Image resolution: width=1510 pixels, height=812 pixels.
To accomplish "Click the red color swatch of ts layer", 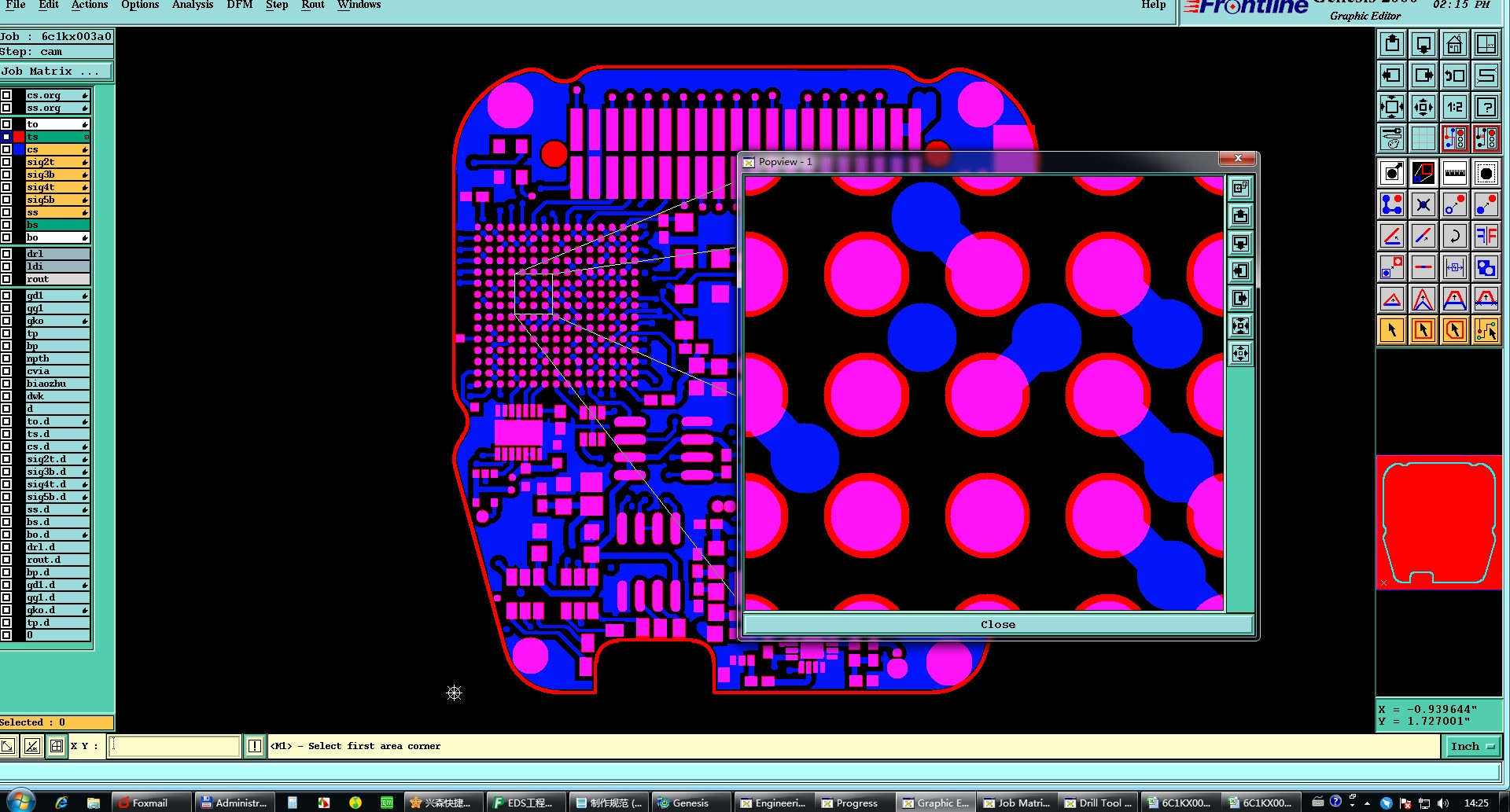I will pyautogui.click(x=19, y=137).
